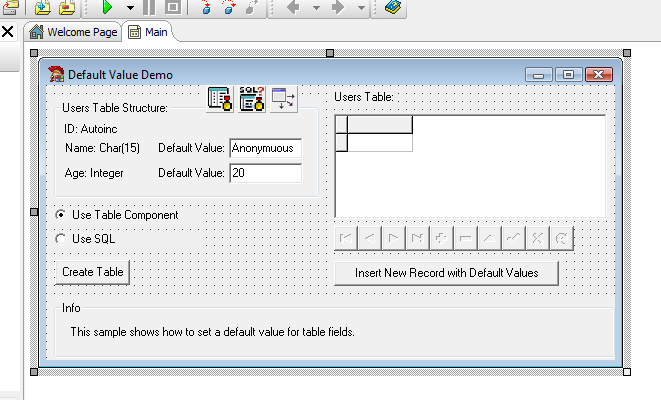This screenshot has width=661, height=400.
Task: Click the navigator's refresh button
Action: click(562, 238)
